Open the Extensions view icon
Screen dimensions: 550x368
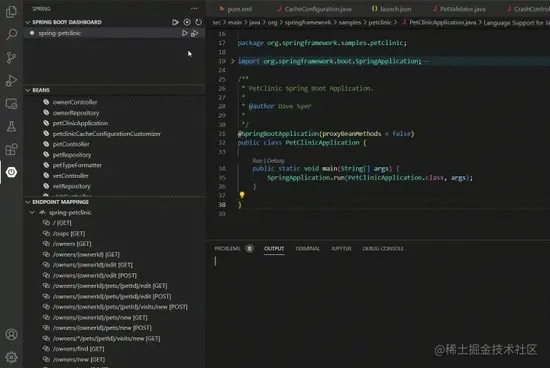tap(11, 149)
